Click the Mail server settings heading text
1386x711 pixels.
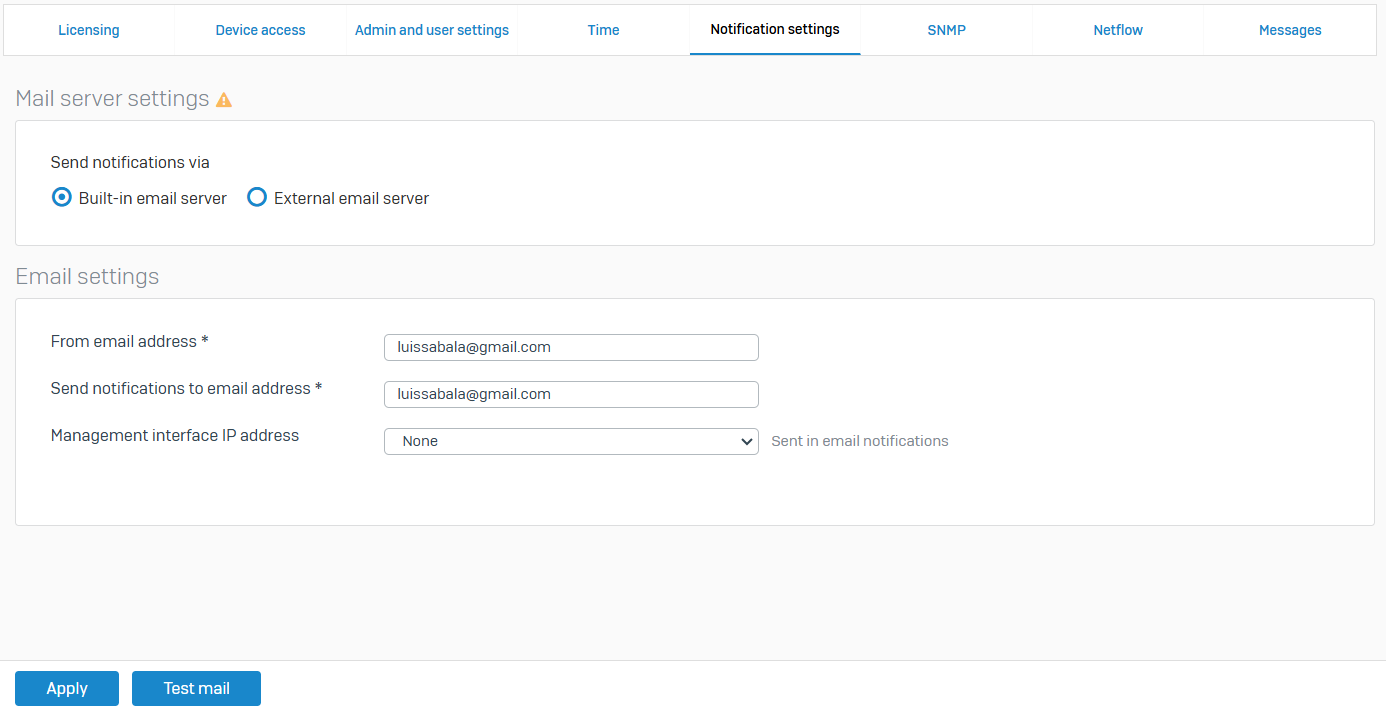[112, 99]
